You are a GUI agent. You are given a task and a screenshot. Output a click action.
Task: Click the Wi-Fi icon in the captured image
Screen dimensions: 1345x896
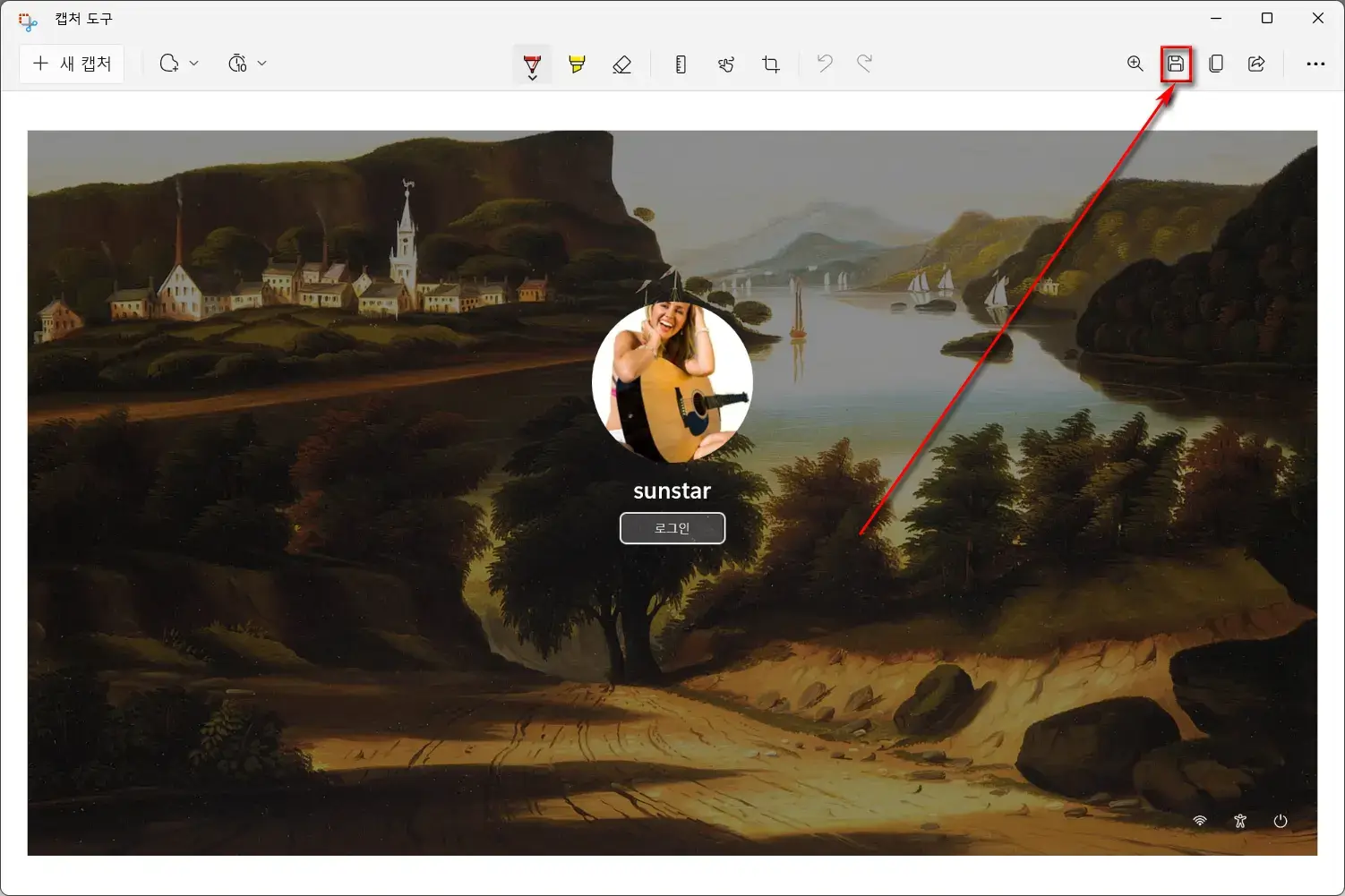coord(1200,821)
